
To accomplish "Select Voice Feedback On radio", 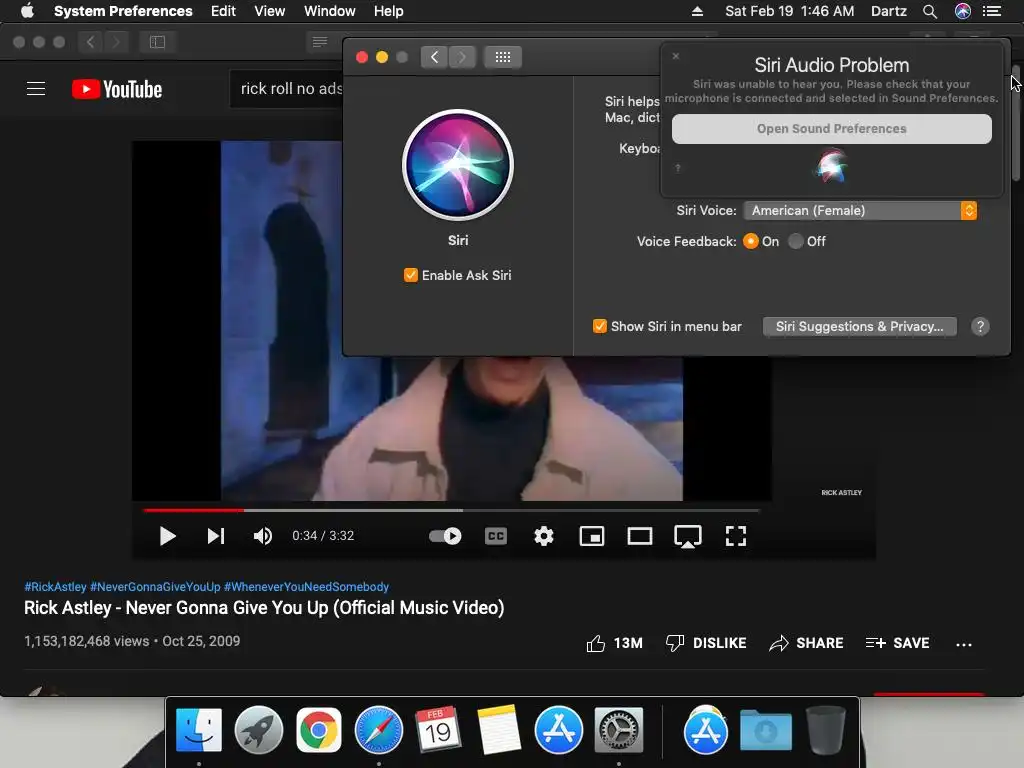I will tap(751, 241).
